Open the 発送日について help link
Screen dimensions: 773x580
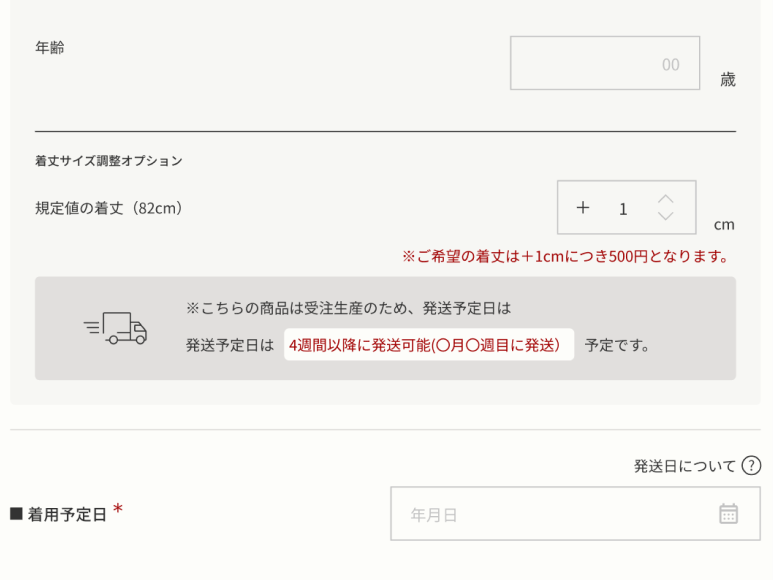(684, 466)
